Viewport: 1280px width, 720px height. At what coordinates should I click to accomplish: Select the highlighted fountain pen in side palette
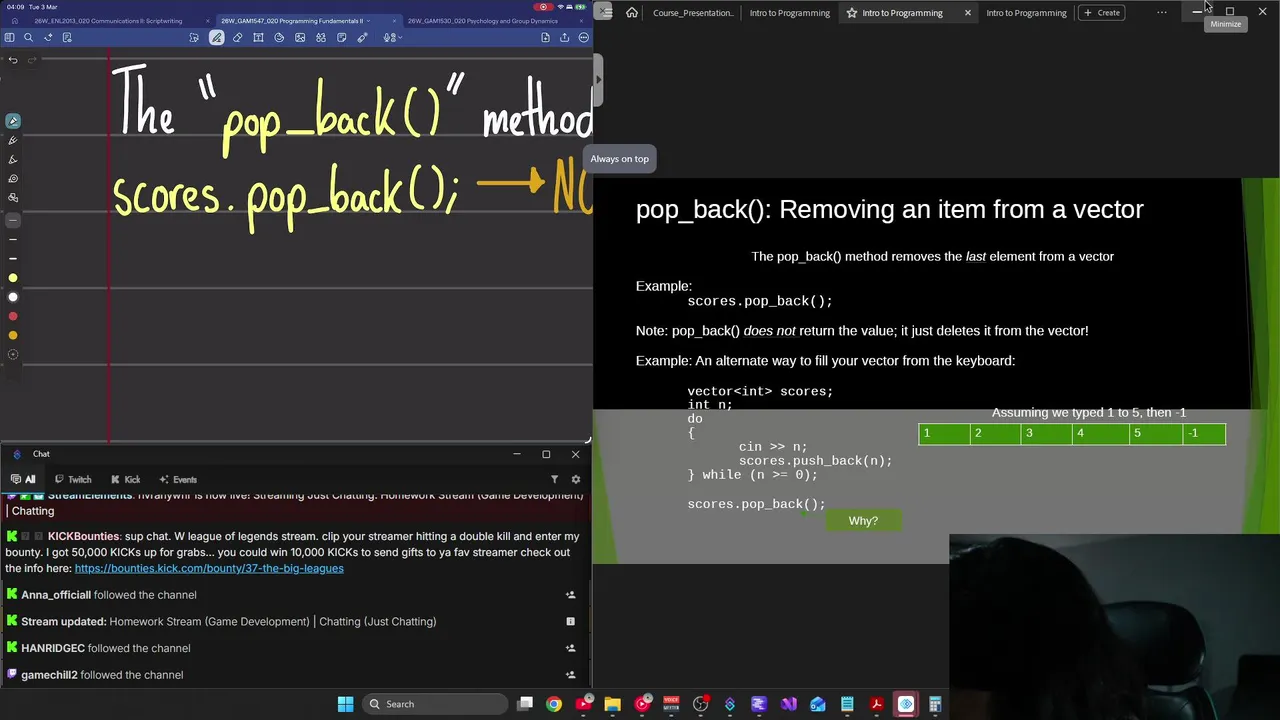(x=13, y=121)
